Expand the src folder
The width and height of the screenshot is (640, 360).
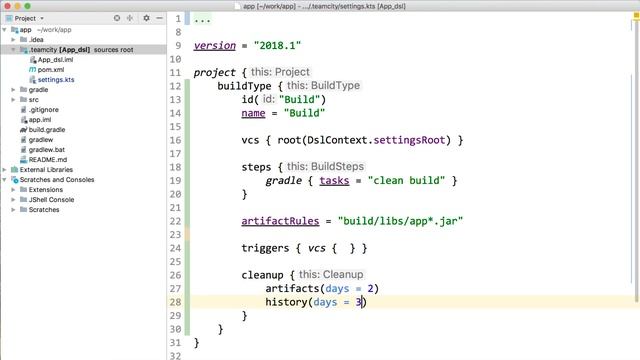click(13, 100)
